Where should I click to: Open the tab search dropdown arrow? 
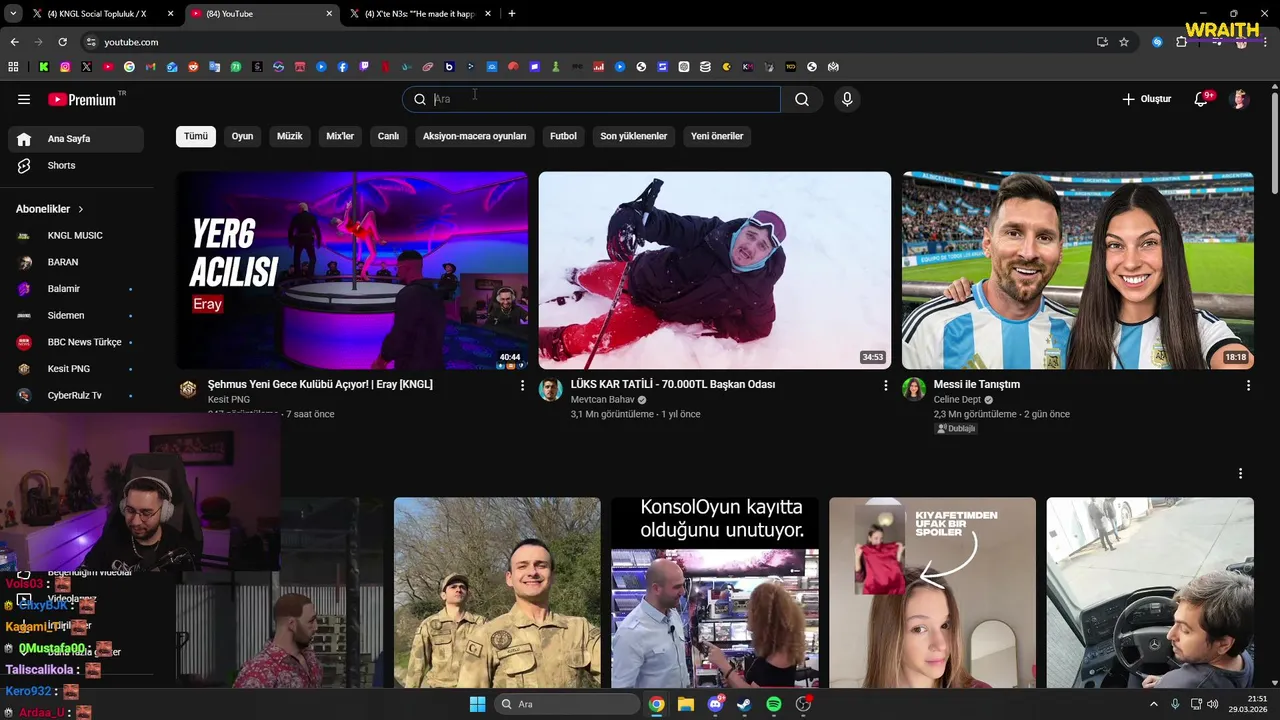pos(12,14)
